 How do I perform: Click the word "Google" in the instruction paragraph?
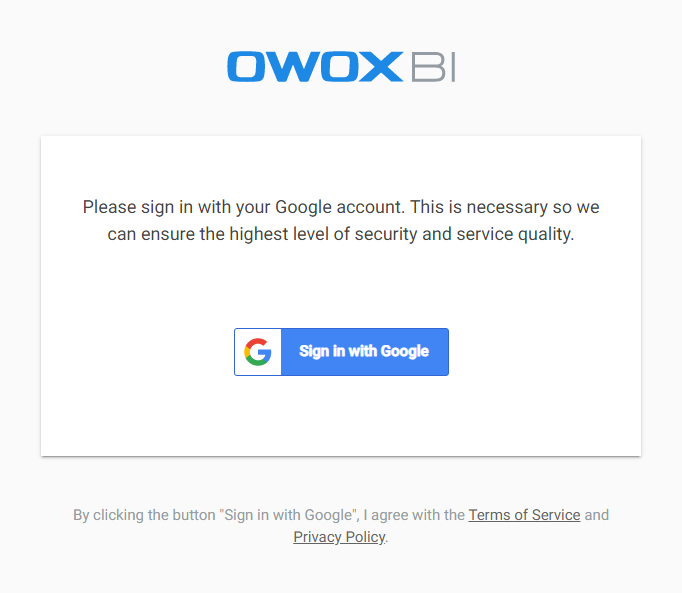coord(308,208)
